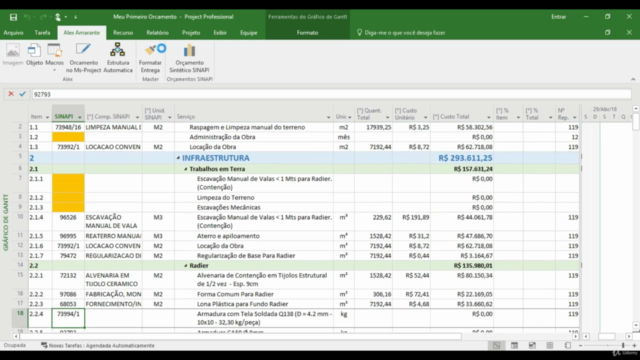Open the Recurso ribbon tab

click(123, 33)
